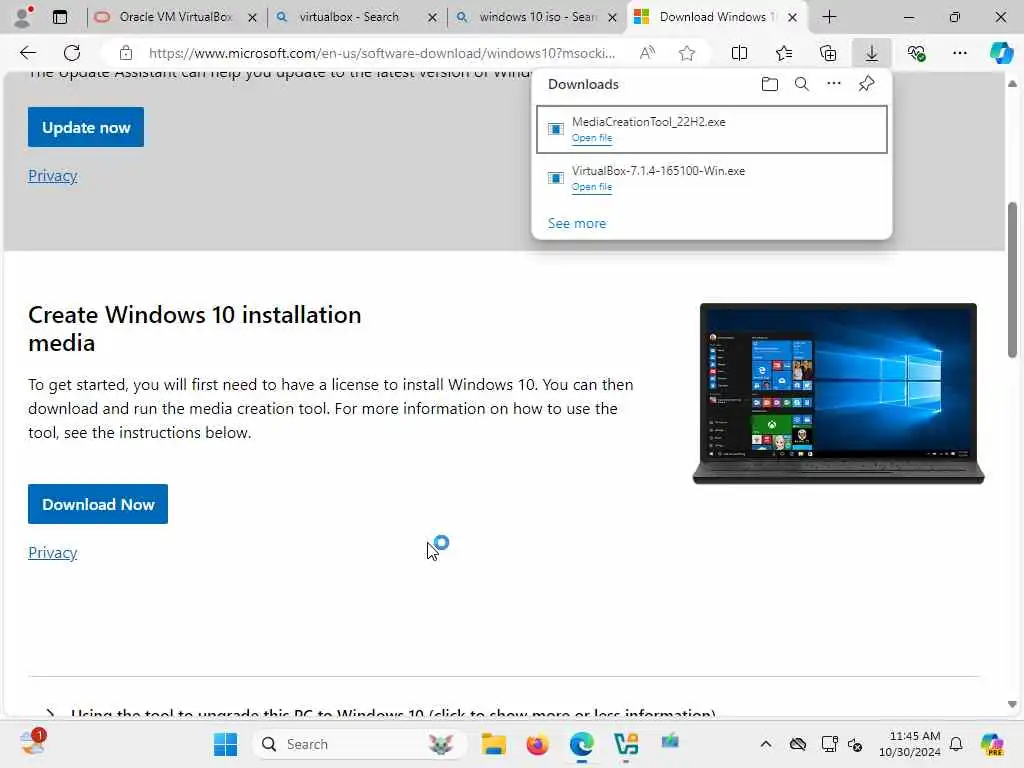Open Collections icon in toolbar
This screenshot has width=1024, height=768.
(827, 53)
